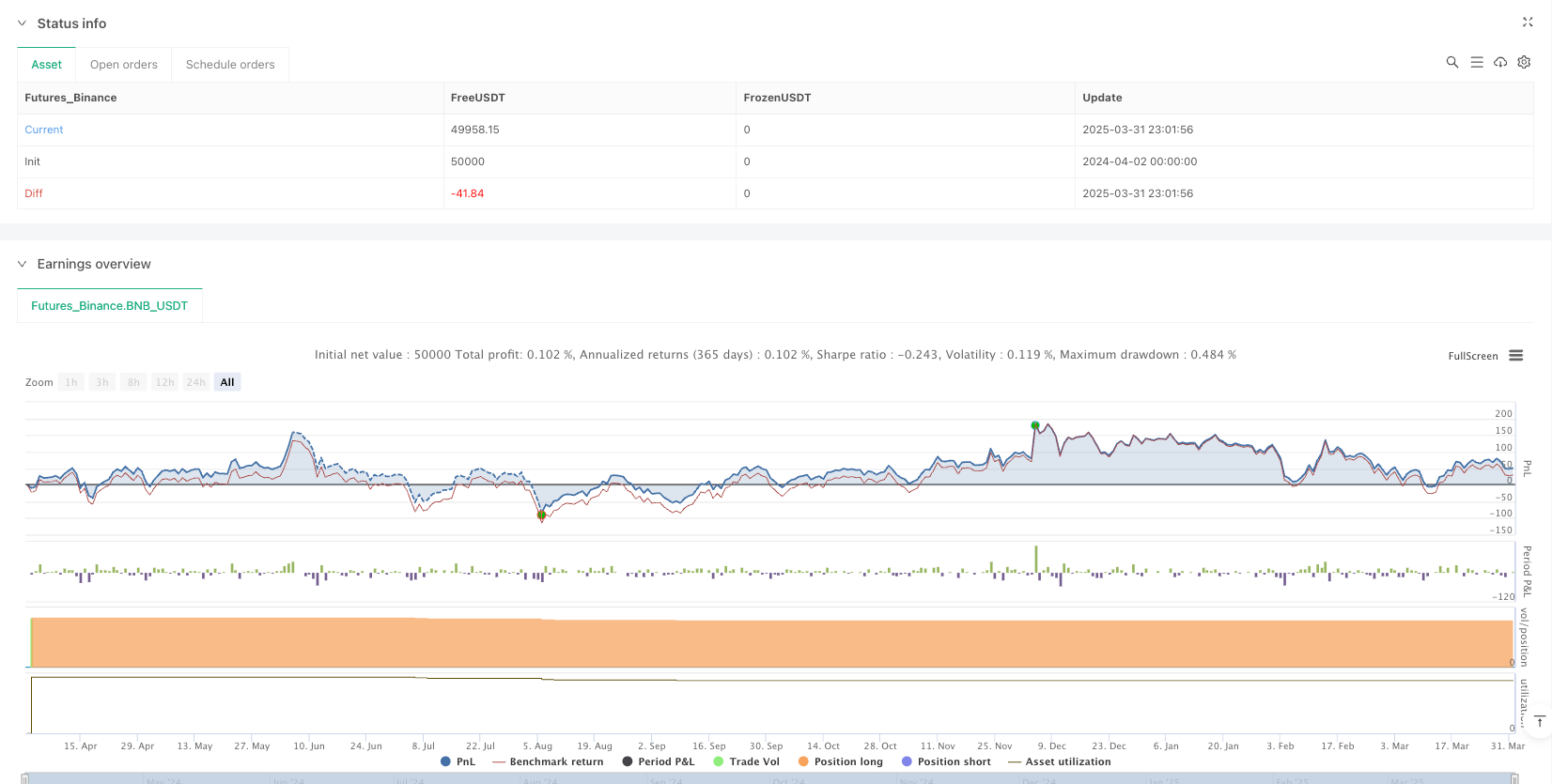Click the scroll-to-top arrow icon
Viewport: 1552px width, 784px height.
click(x=1539, y=721)
